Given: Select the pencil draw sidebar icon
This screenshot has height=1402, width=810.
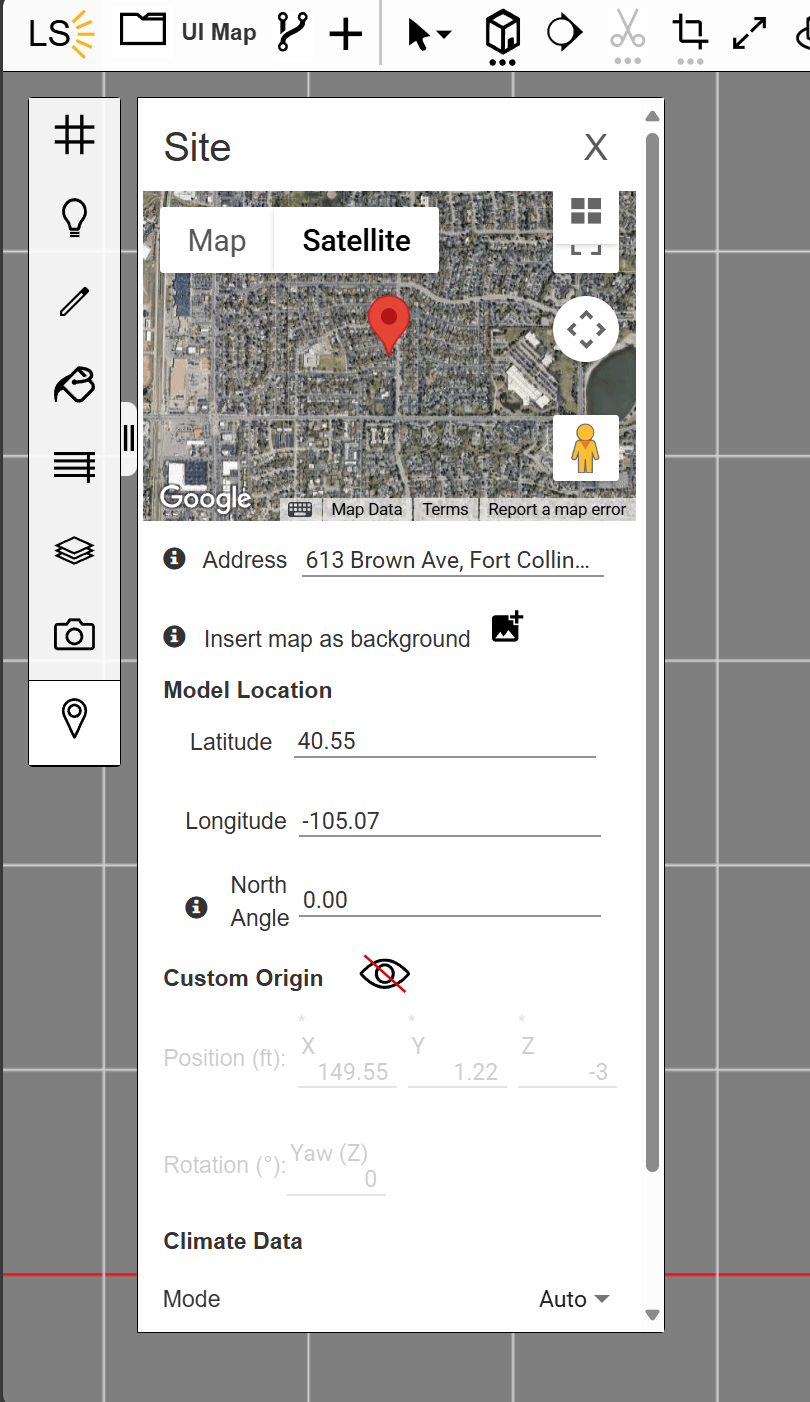Looking at the screenshot, I should click(x=75, y=301).
